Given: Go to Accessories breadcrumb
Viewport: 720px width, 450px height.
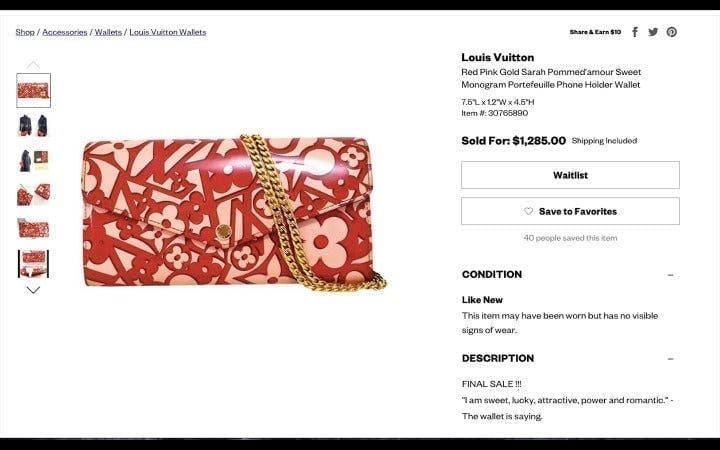Looking at the screenshot, I should 65,32.
